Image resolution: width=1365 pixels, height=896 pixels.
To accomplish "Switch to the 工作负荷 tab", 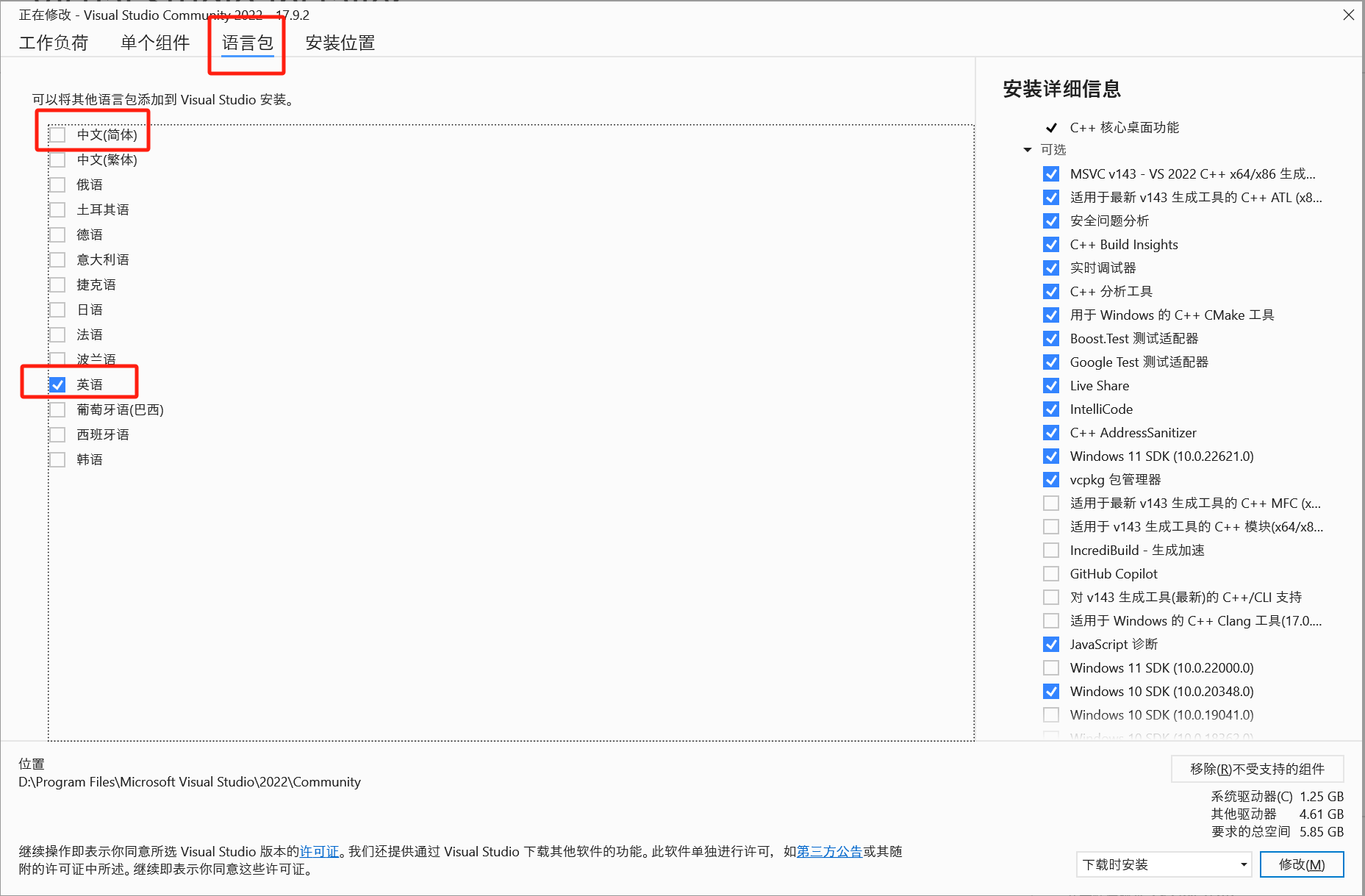I will tap(54, 43).
